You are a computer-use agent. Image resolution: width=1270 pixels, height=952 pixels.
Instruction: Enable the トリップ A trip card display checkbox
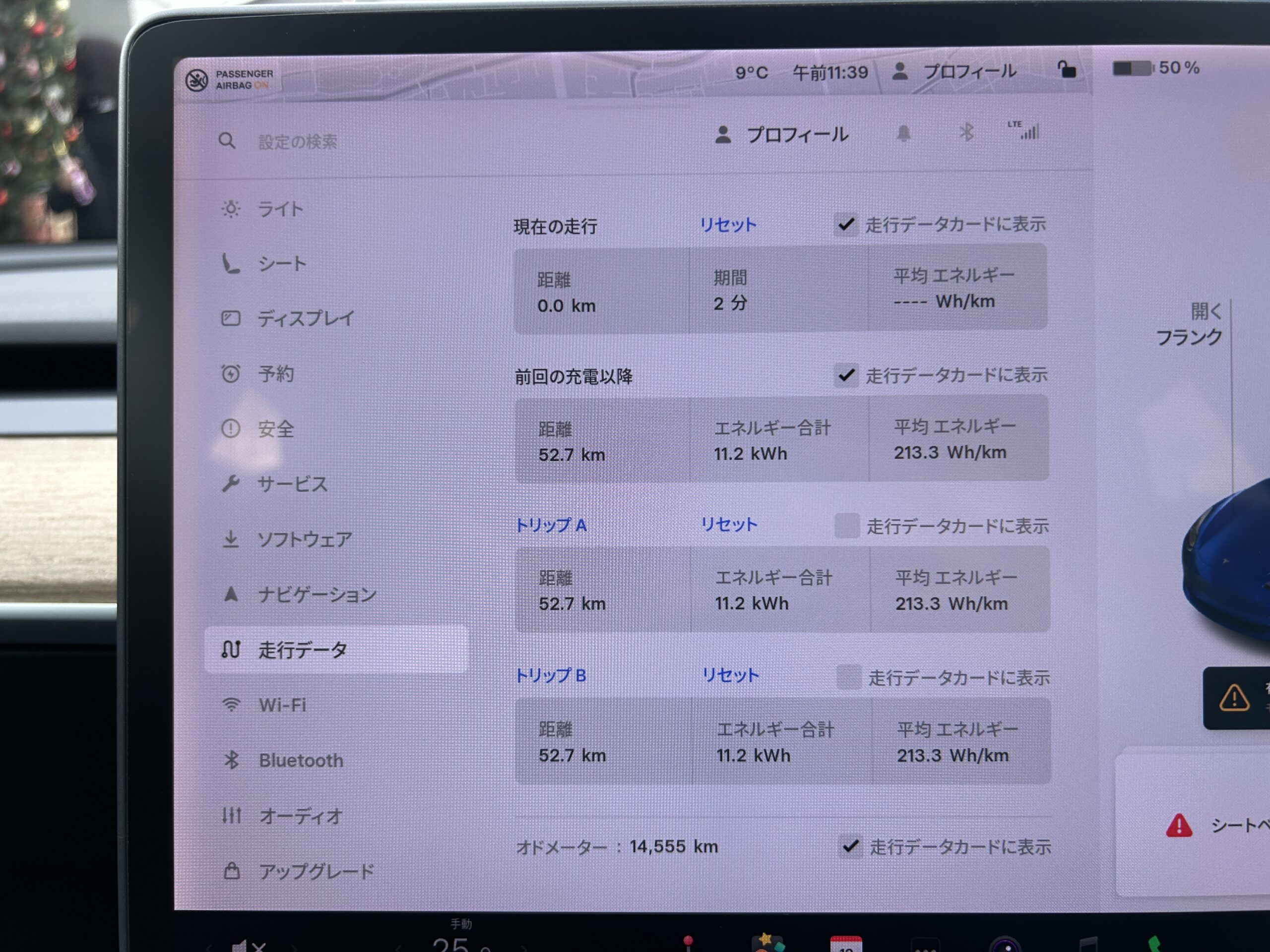[847, 526]
